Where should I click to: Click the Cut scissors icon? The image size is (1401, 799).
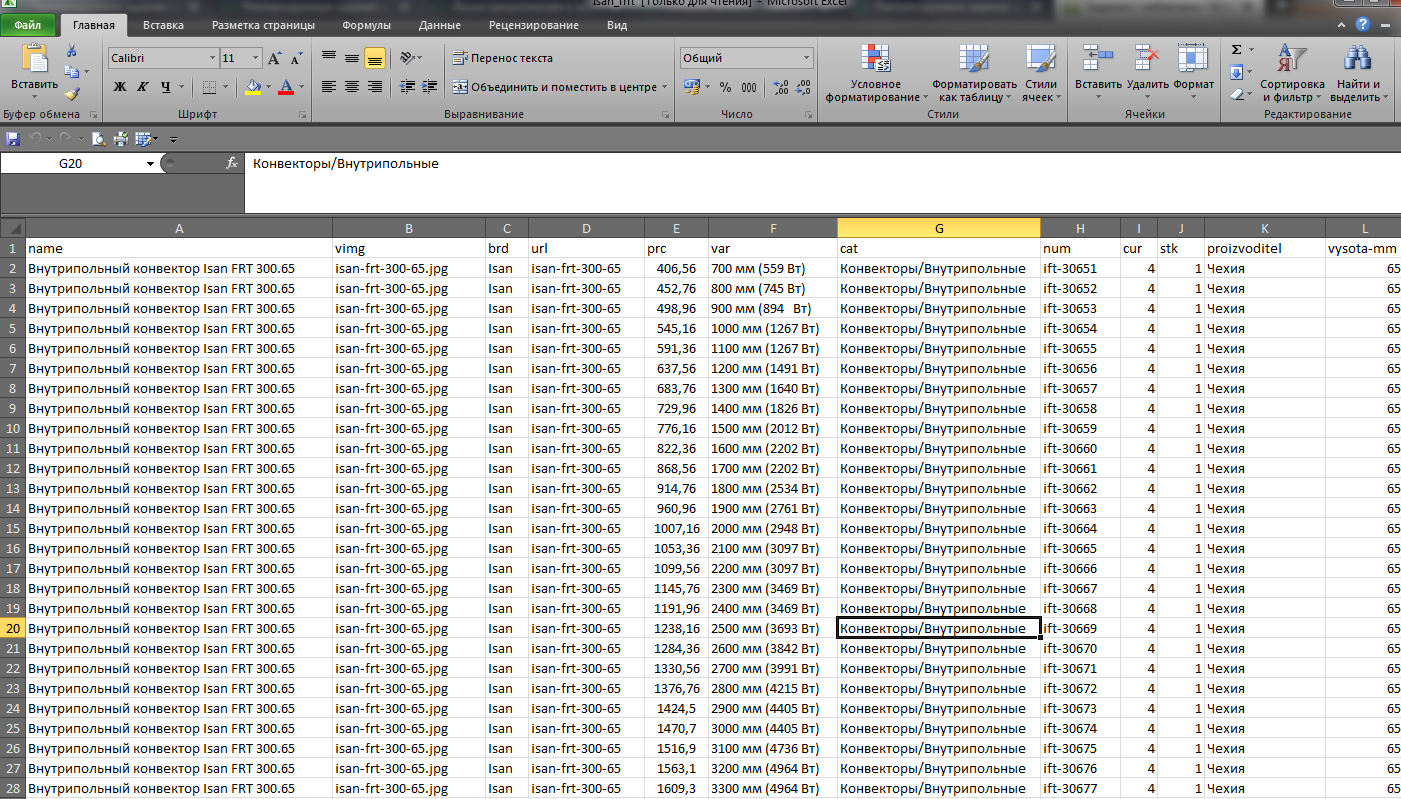pos(71,51)
